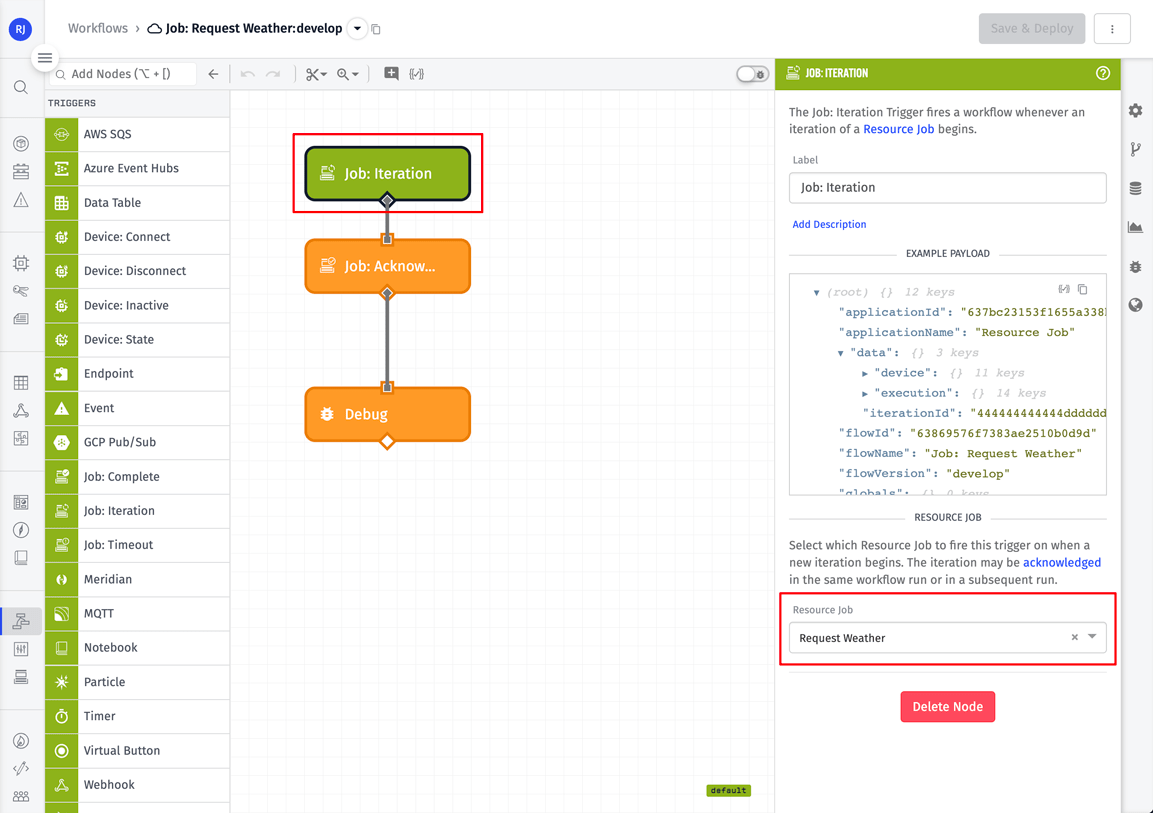Collapse the payload root node
The width and height of the screenshot is (1153, 813).
point(816,293)
